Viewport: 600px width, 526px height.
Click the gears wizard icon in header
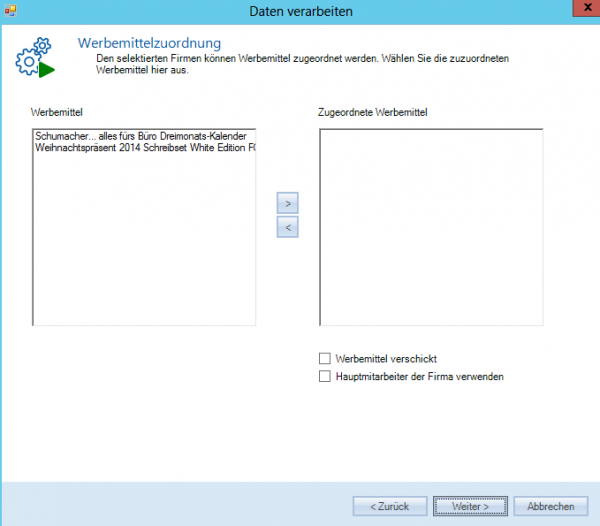tap(35, 61)
